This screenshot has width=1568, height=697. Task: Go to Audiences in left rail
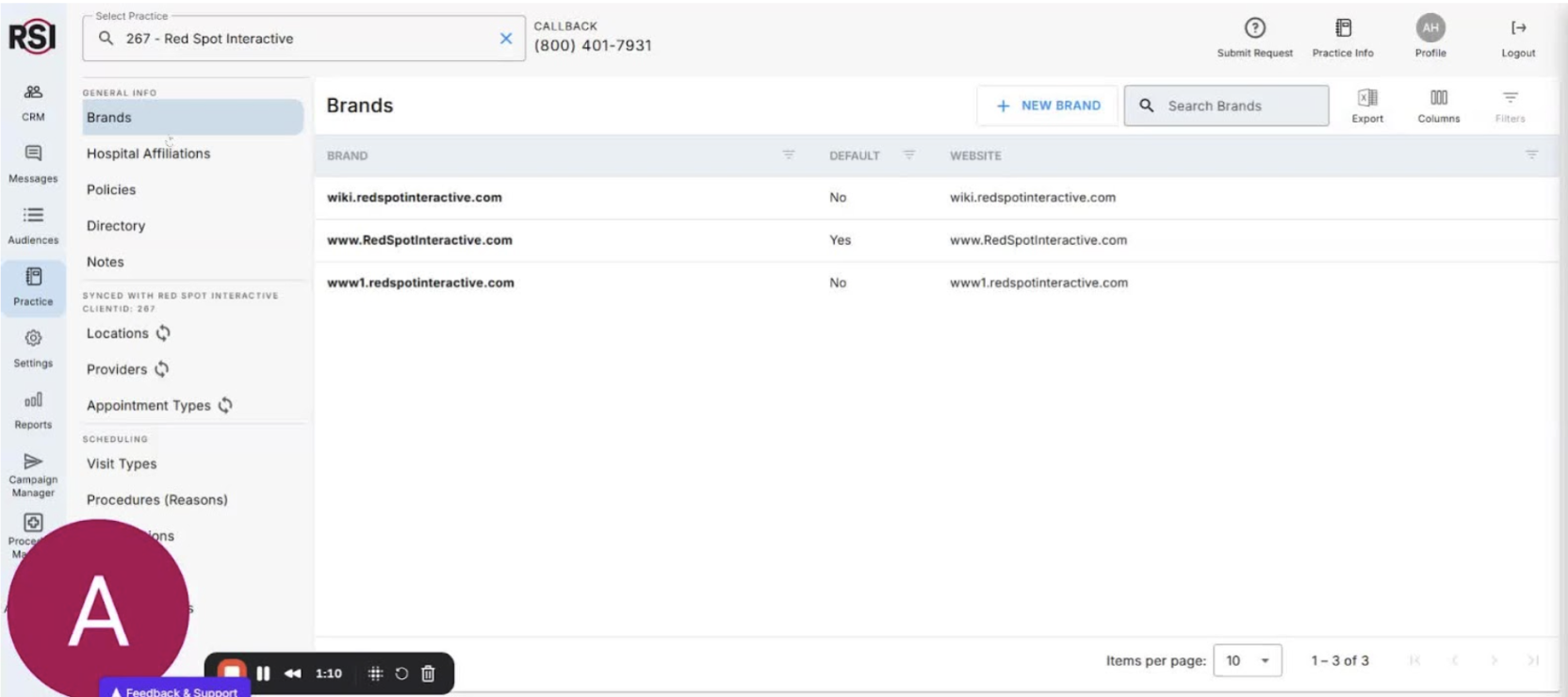(x=33, y=225)
